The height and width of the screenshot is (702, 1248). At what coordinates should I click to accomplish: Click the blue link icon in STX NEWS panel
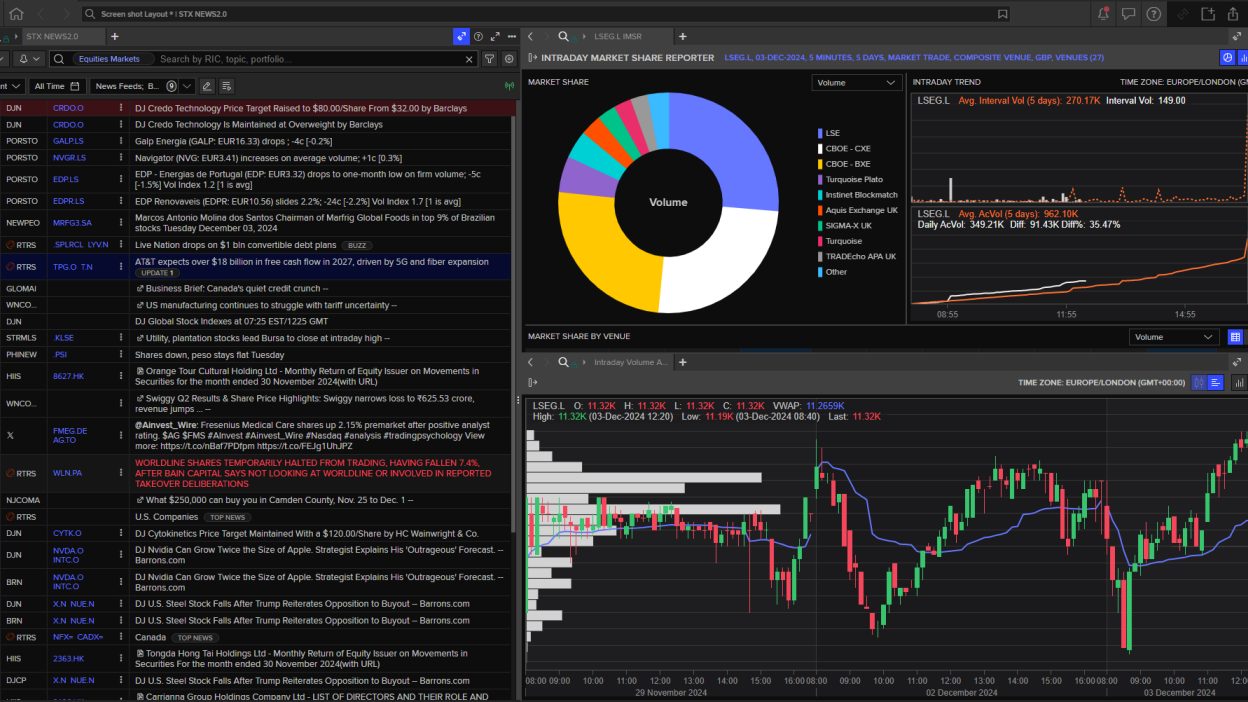(461, 36)
